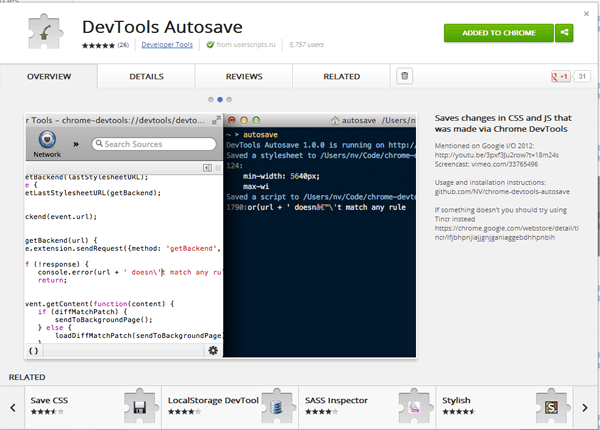Click the SASS Inspector extension icon
The height and width of the screenshot is (430, 600).
(414, 407)
